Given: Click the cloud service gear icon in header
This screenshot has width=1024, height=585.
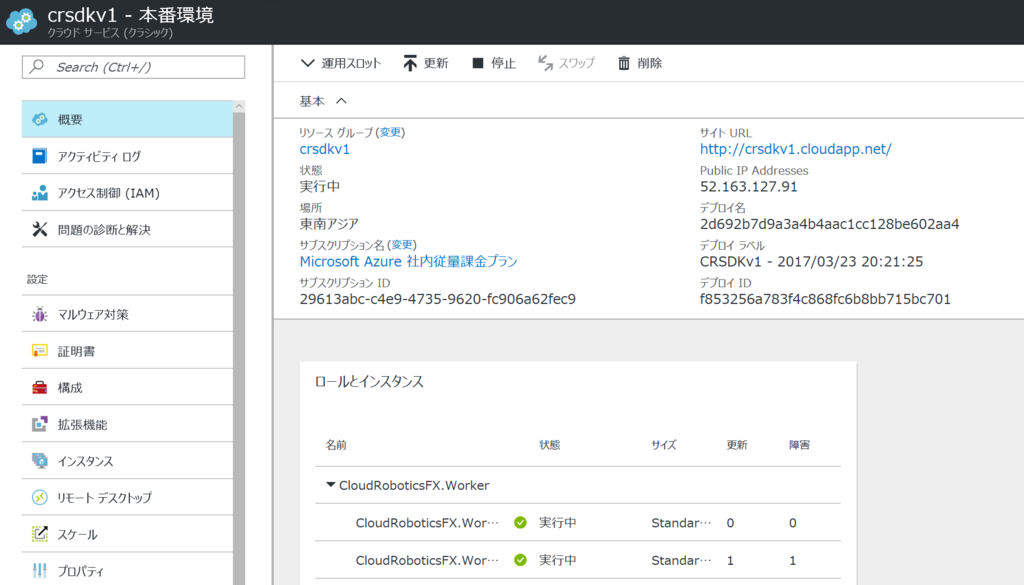Looking at the screenshot, I should (x=22, y=22).
